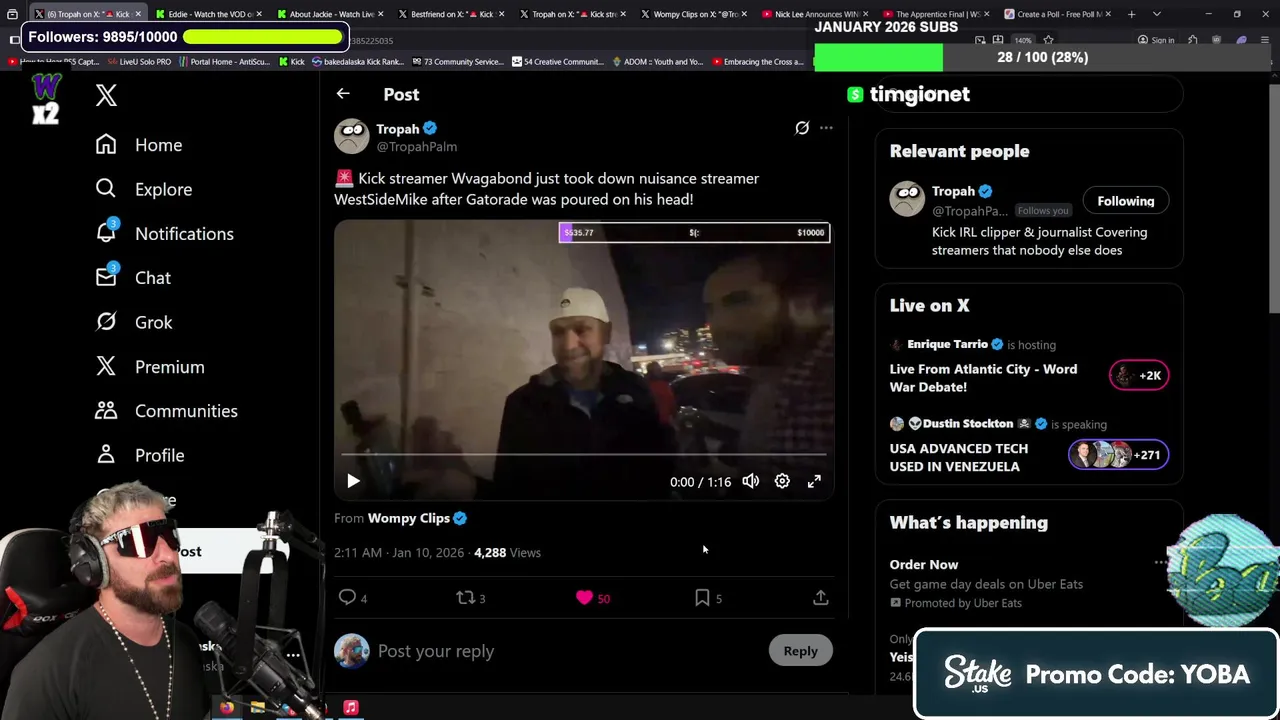Viewport: 1280px width, 720px height.
Task: Expand the list all tabs dropdown
Action: click(1157, 14)
